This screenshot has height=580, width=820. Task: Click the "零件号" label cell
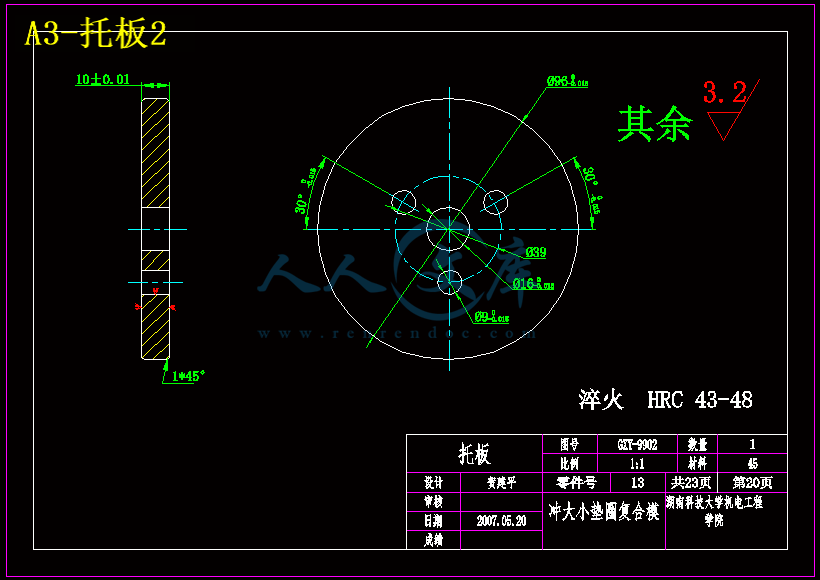point(576,483)
